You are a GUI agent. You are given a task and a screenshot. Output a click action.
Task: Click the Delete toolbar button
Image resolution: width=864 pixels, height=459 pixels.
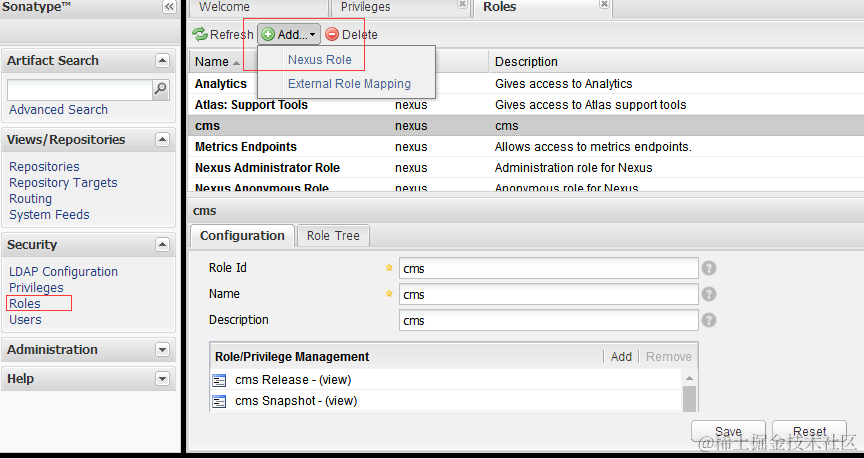pyautogui.click(x=352, y=35)
